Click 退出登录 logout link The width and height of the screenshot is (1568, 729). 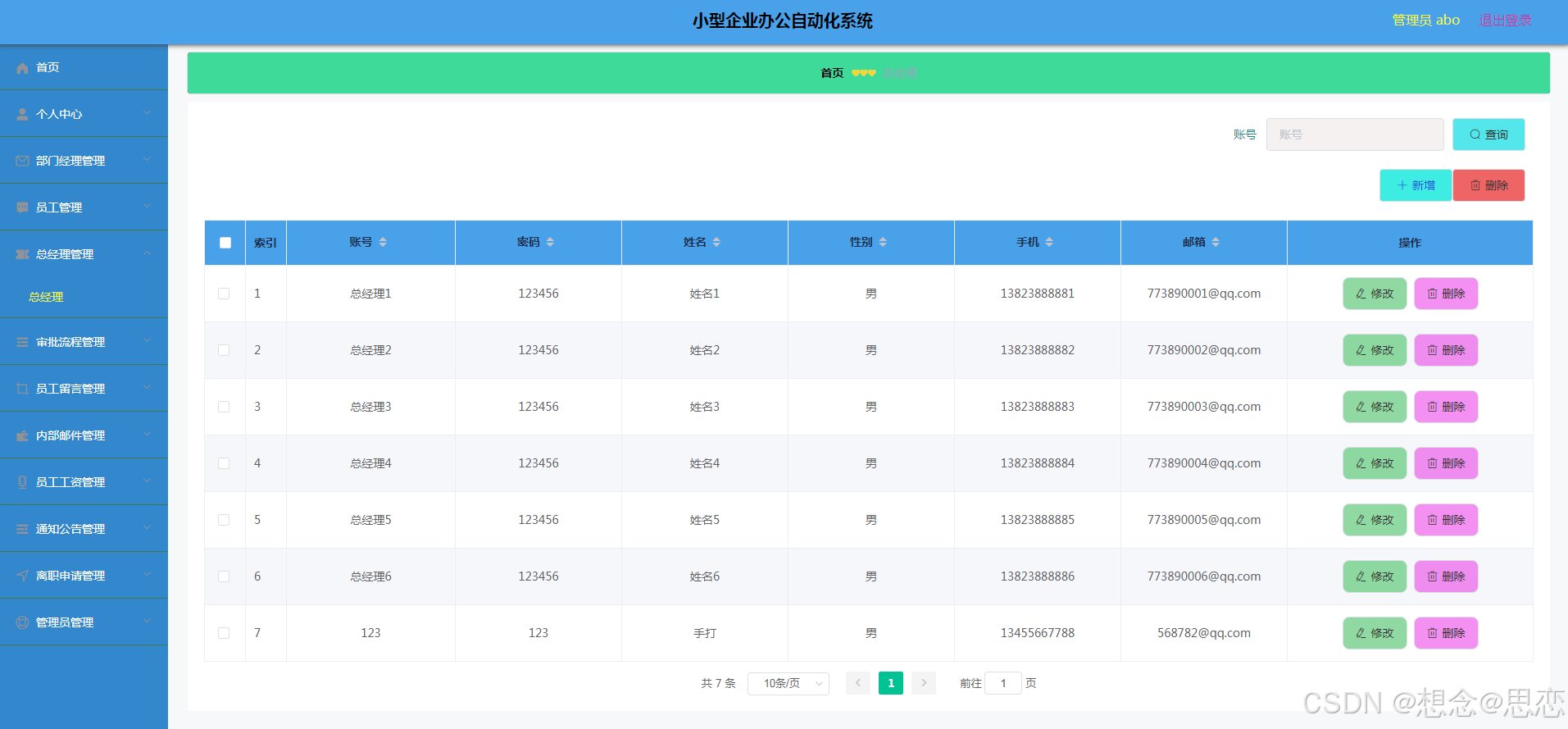point(1505,21)
